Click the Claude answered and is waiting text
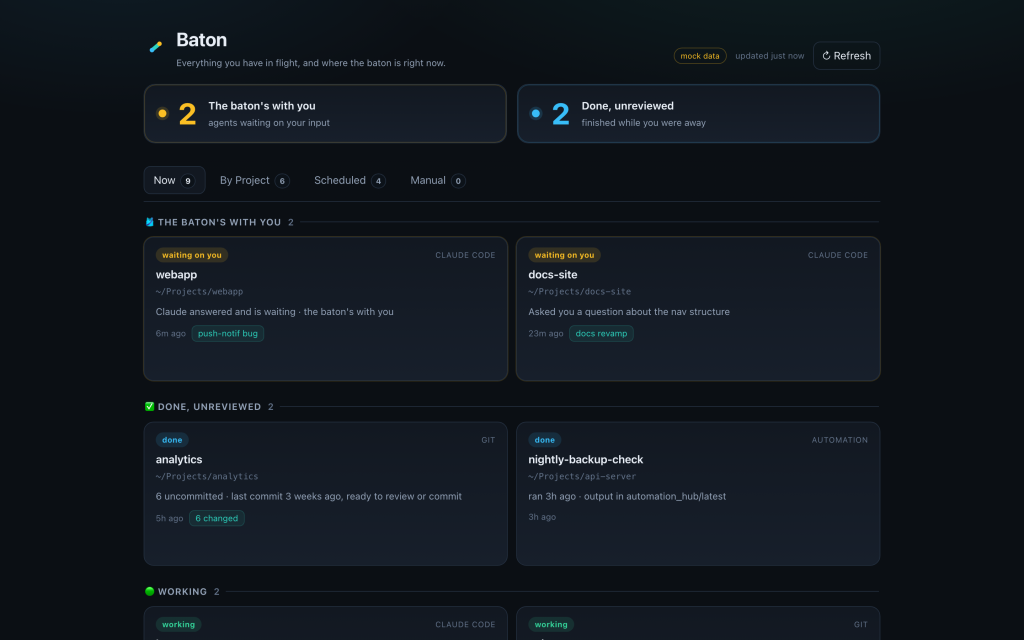 (274, 312)
